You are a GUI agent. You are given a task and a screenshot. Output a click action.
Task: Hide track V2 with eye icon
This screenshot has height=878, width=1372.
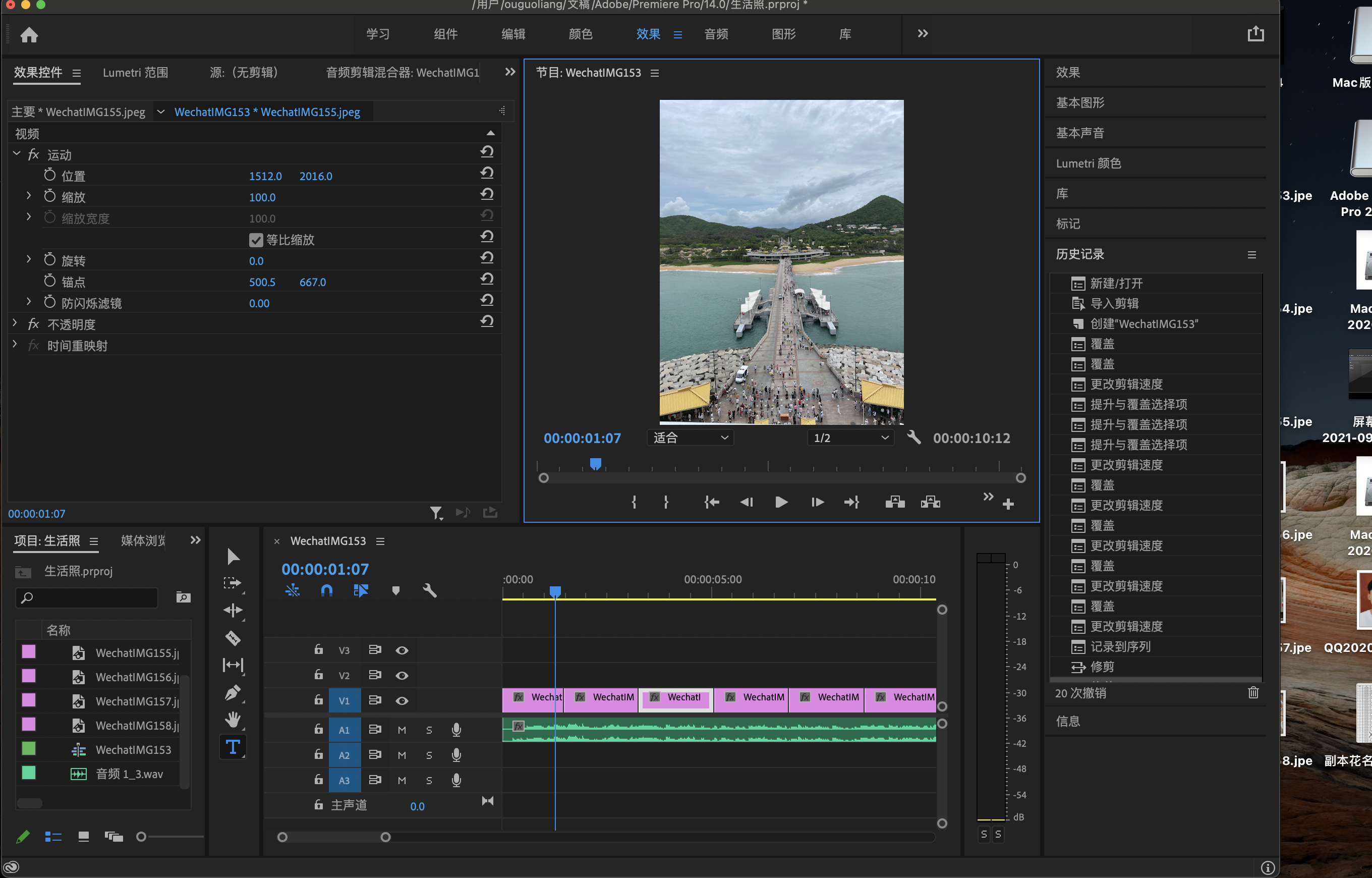[x=402, y=675]
